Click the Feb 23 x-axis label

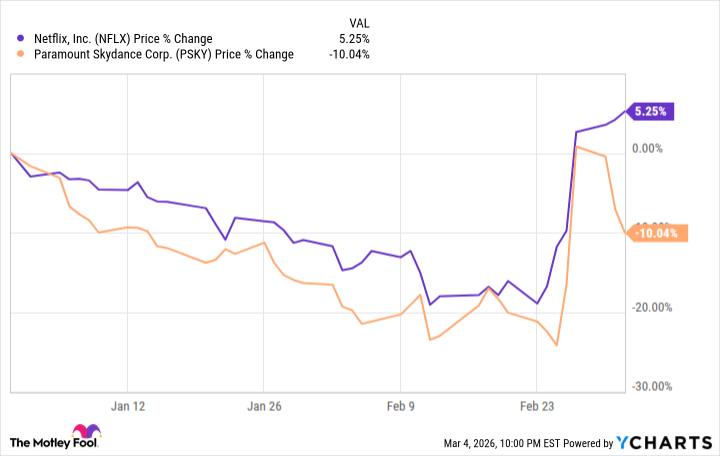coord(536,407)
